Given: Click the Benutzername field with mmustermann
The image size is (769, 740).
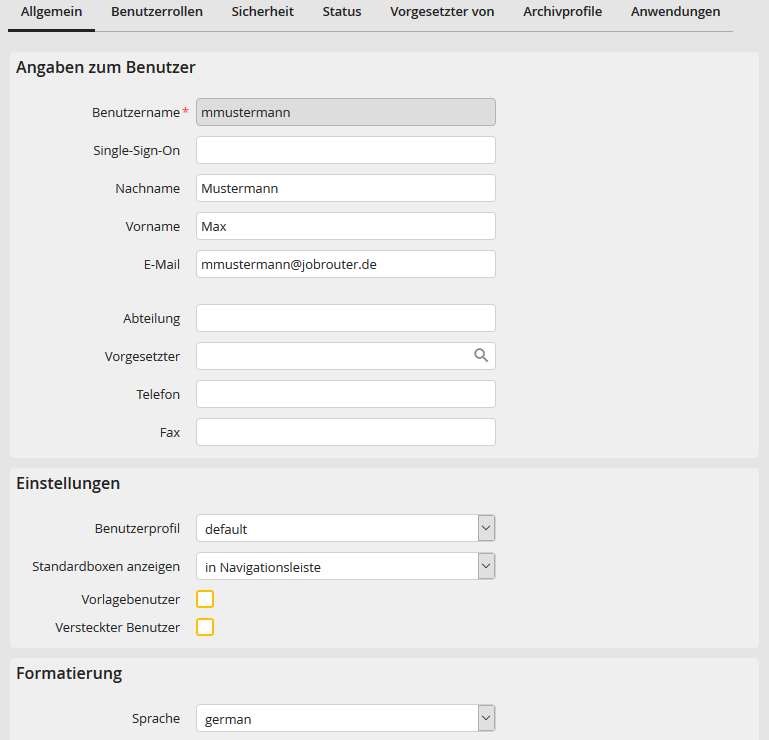Looking at the screenshot, I should (x=346, y=112).
